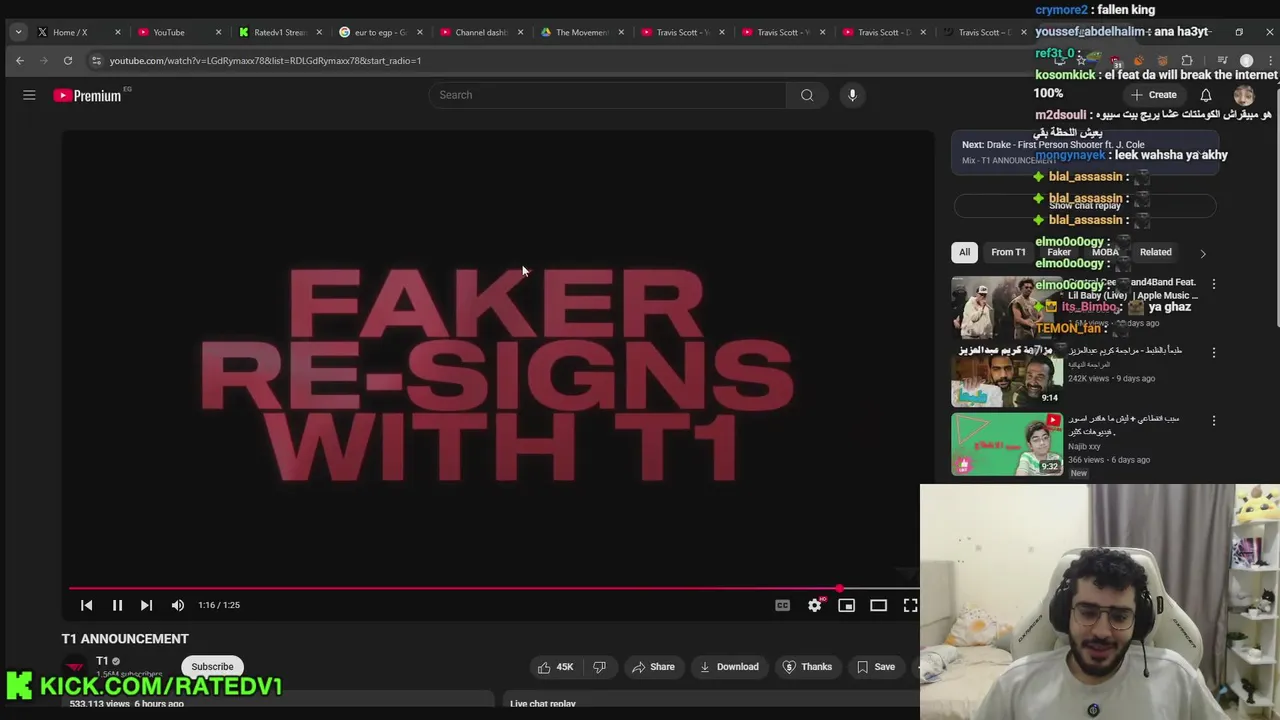Screen dimensions: 1280x720
Task: Open options menu for Lil Baby video
Action: (x=1214, y=285)
